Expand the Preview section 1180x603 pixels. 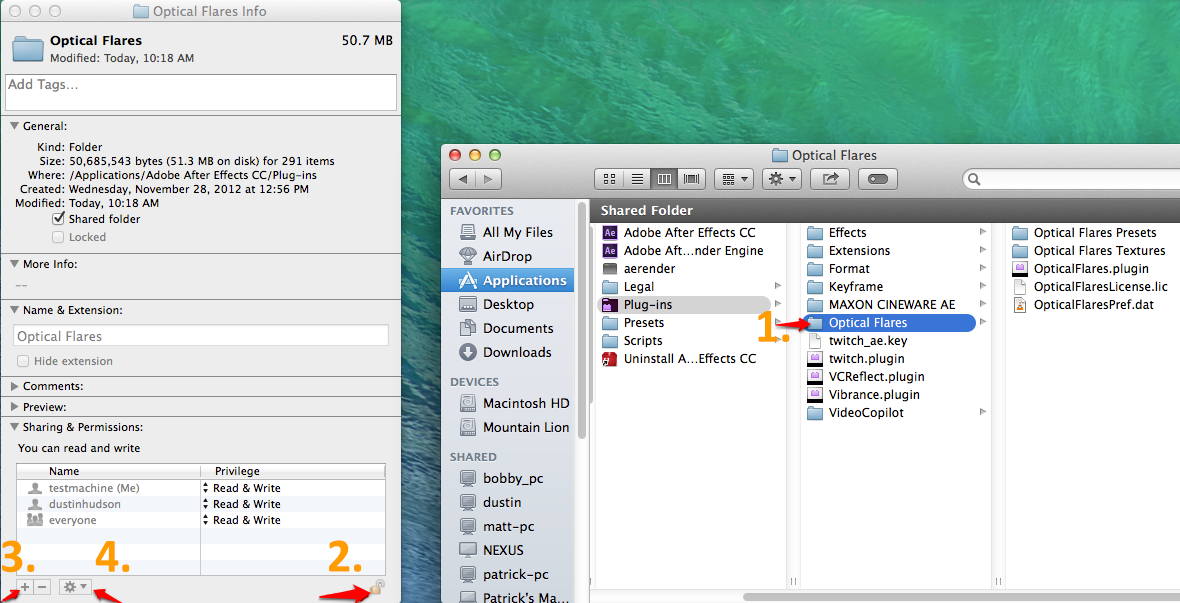point(14,407)
